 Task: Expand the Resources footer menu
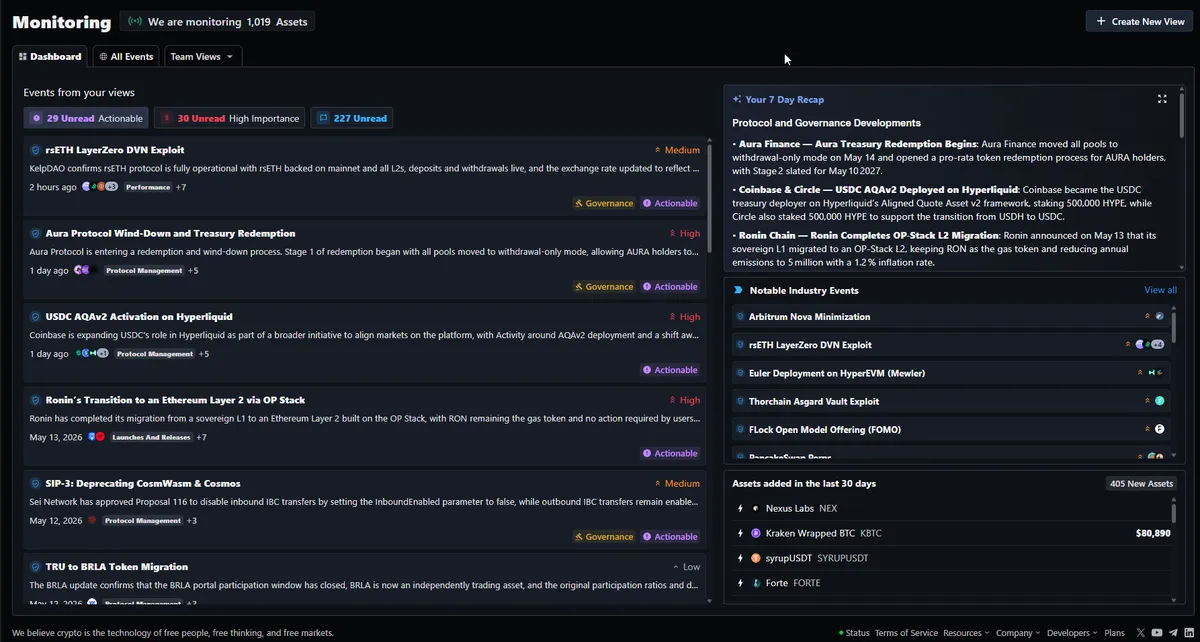point(966,633)
